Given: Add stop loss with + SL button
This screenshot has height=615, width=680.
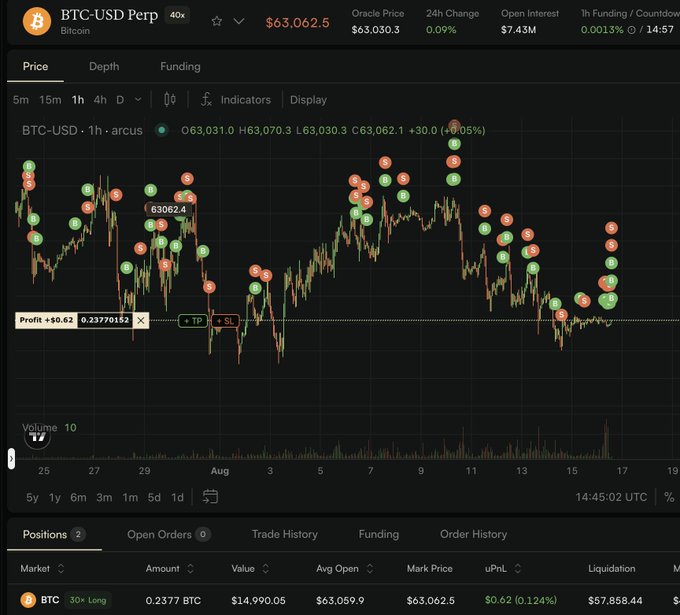Looking at the screenshot, I should click(x=225, y=321).
